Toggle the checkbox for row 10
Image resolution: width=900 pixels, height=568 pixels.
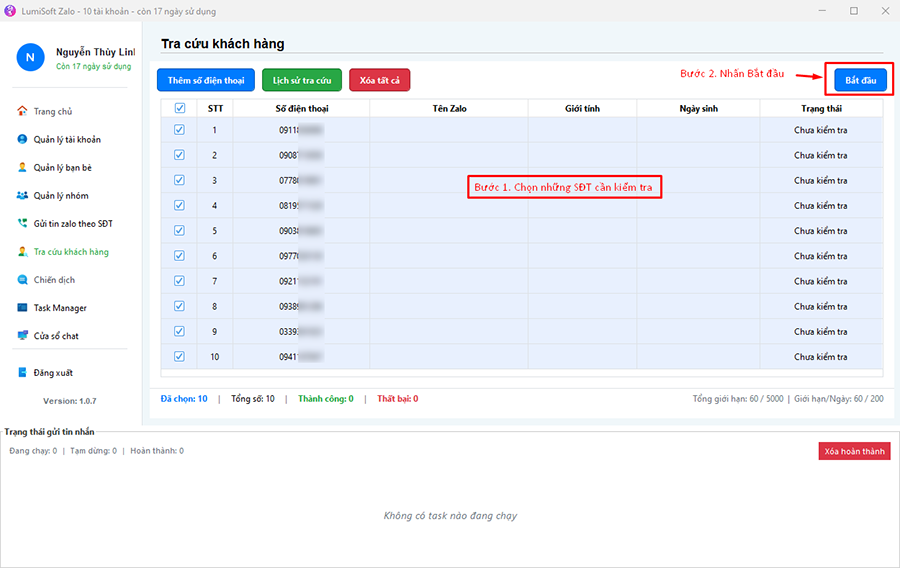tap(179, 356)
